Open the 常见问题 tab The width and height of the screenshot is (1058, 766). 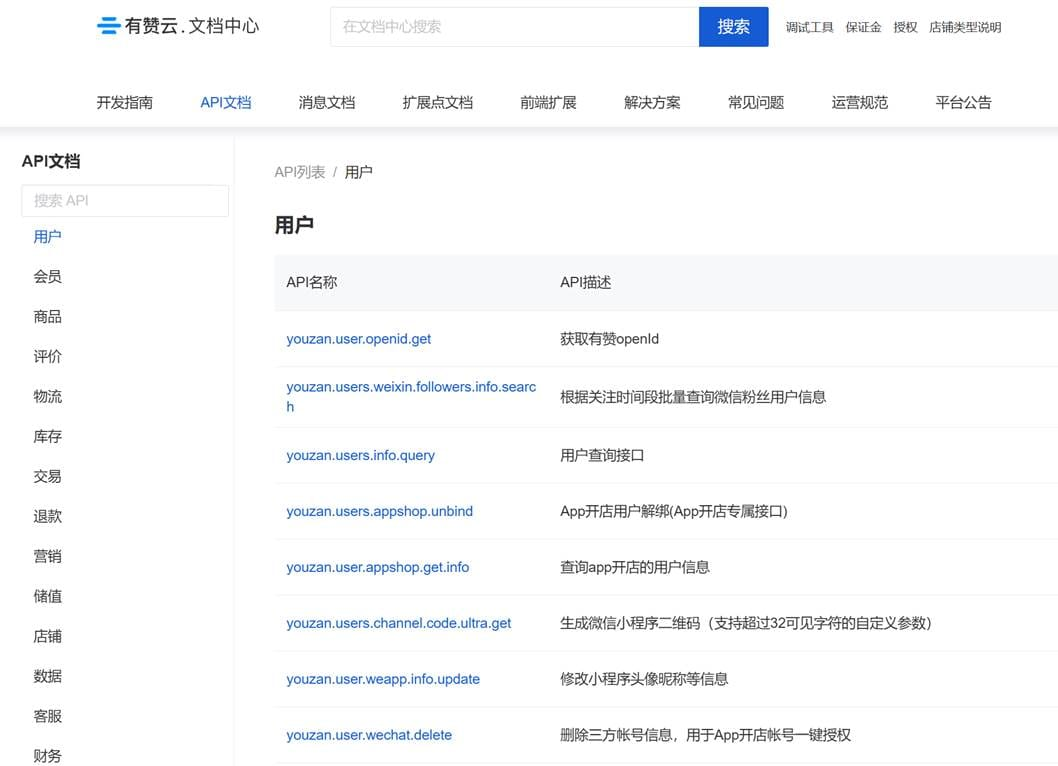point(756,103)
